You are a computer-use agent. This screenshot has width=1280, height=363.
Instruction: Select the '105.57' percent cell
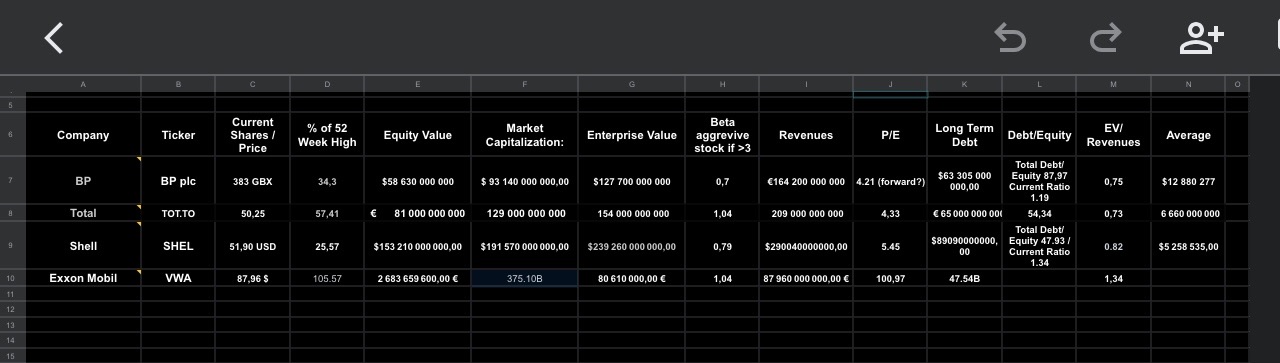[x=327, y=279]
